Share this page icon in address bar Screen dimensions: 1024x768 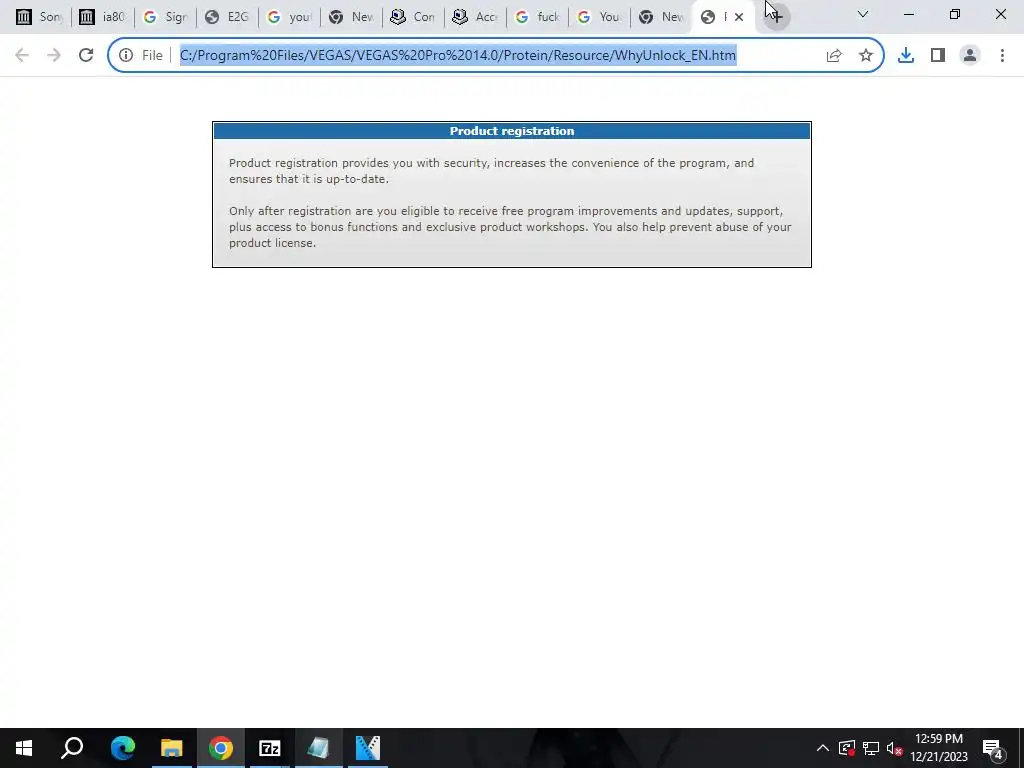point(834,56)
